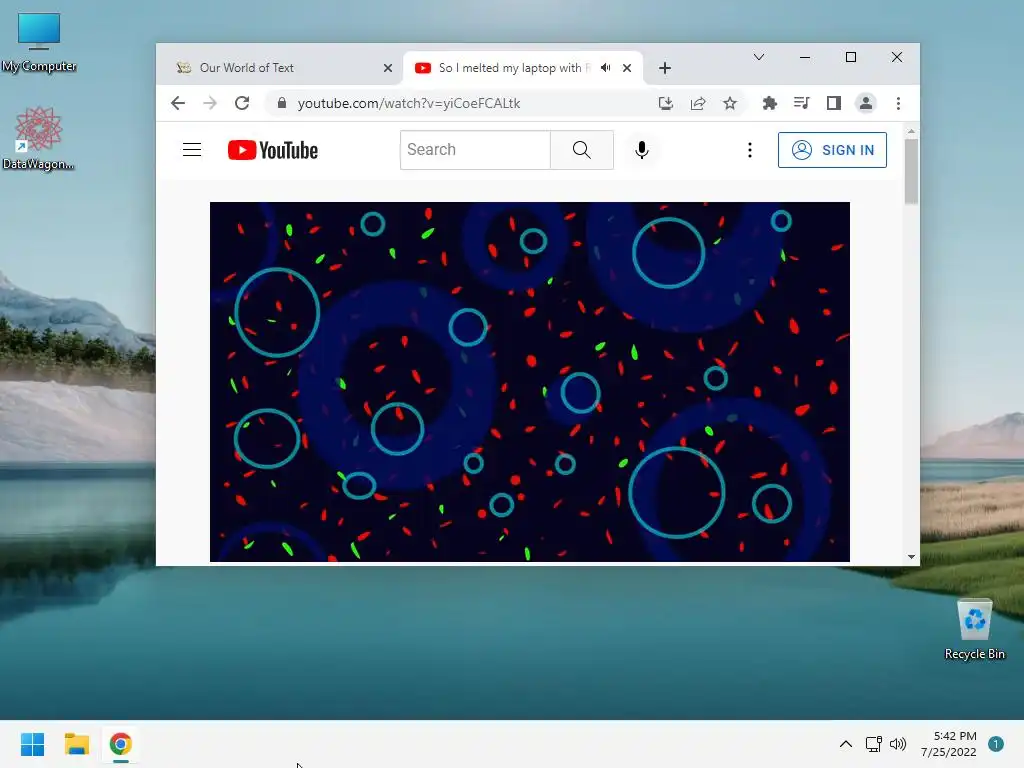The height and width of the screenshot is (768, 1024).
Task: Click the page scrollbar thumb
Action: click(x=911, y=171)
